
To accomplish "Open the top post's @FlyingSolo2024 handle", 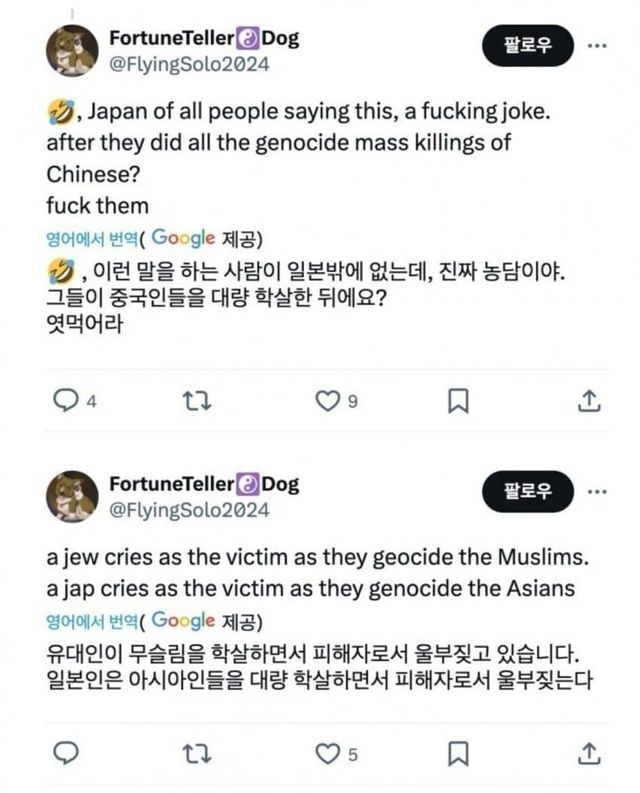I will pyautogui.click(x=189, y=65).
